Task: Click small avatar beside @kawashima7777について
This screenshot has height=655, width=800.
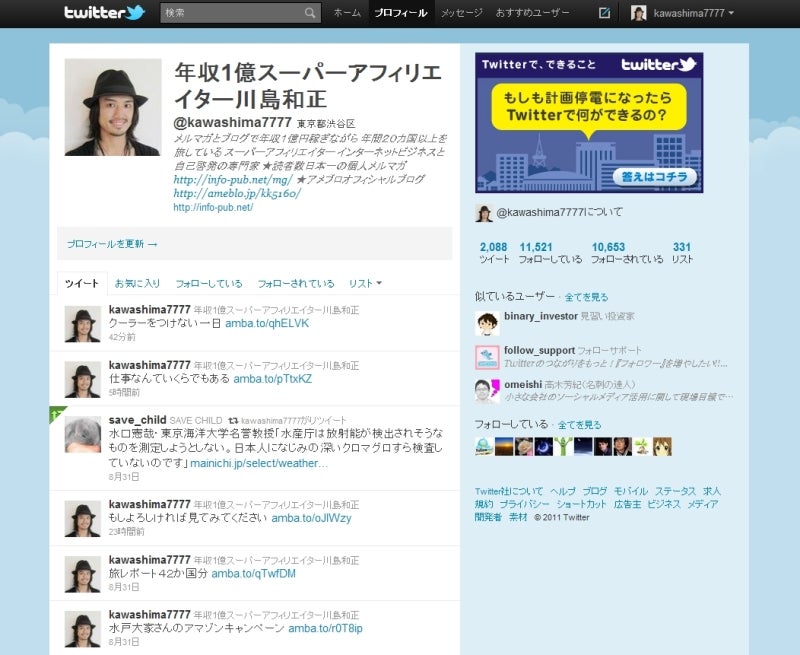Action: click(484, 213)
